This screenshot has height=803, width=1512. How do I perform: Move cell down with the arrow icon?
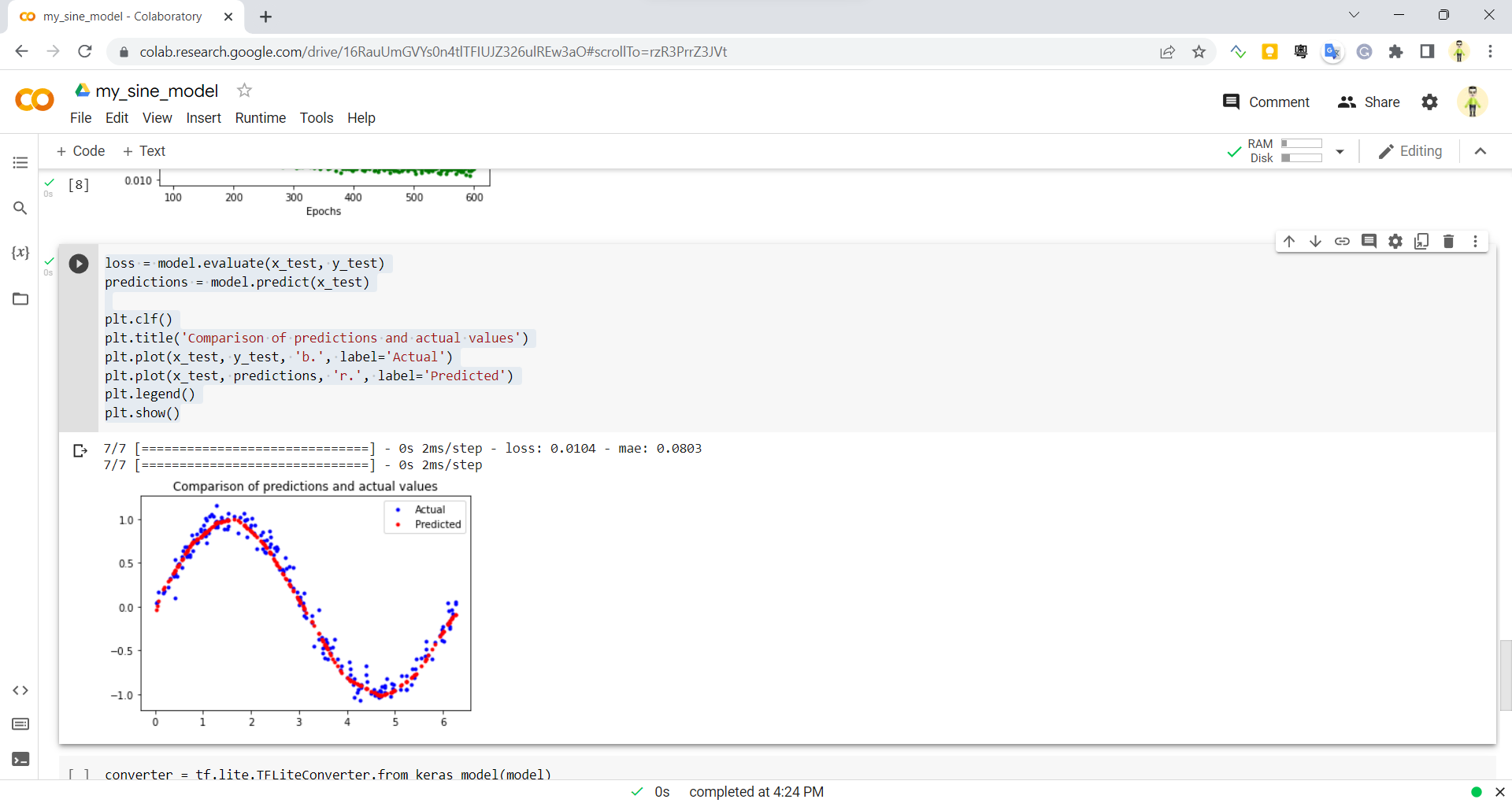click(1315, 242)
